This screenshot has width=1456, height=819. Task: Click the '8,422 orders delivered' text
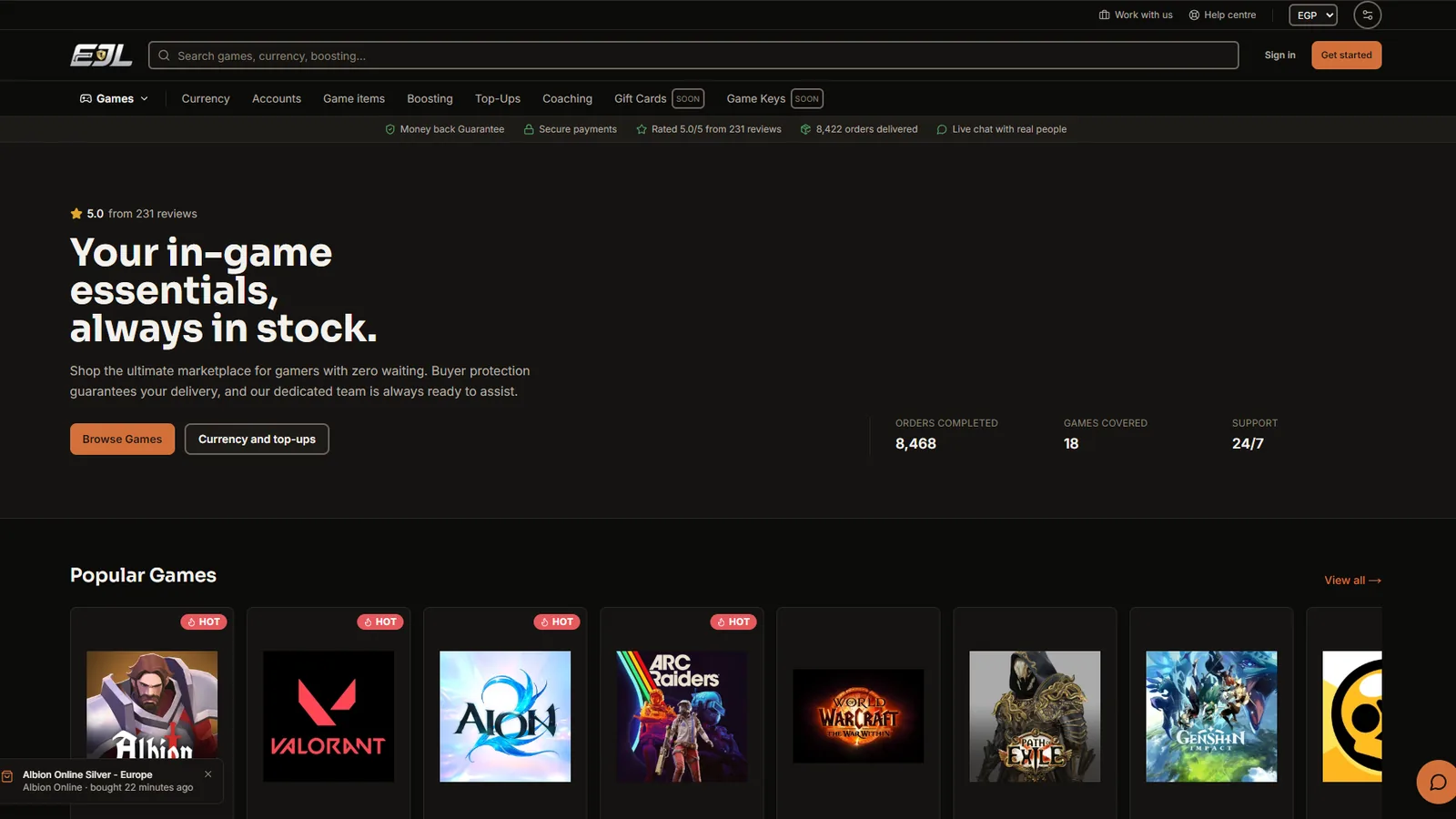(x=866, y=129)
